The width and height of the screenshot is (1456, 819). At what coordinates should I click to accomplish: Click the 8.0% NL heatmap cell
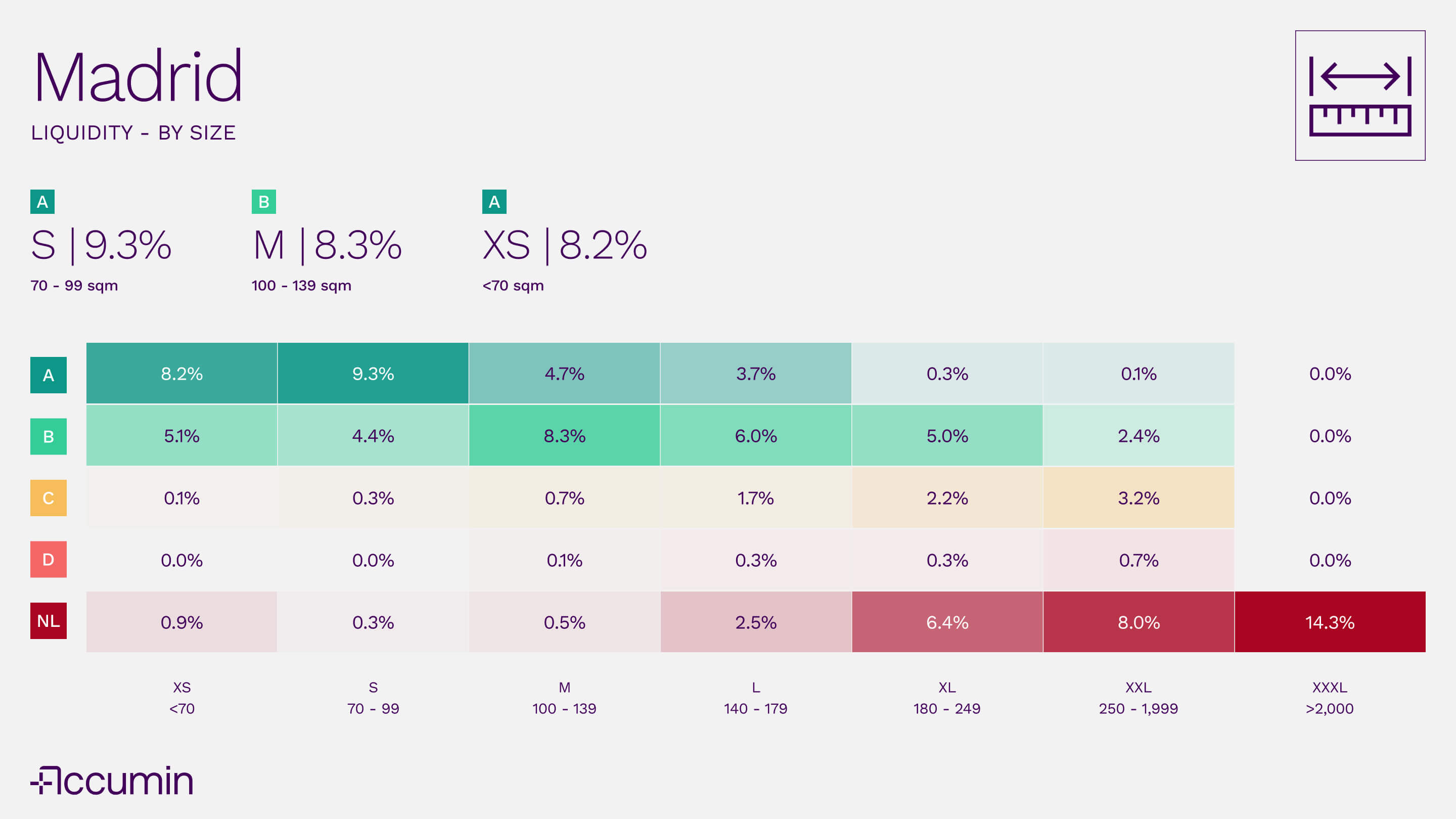coord(1139,622)
